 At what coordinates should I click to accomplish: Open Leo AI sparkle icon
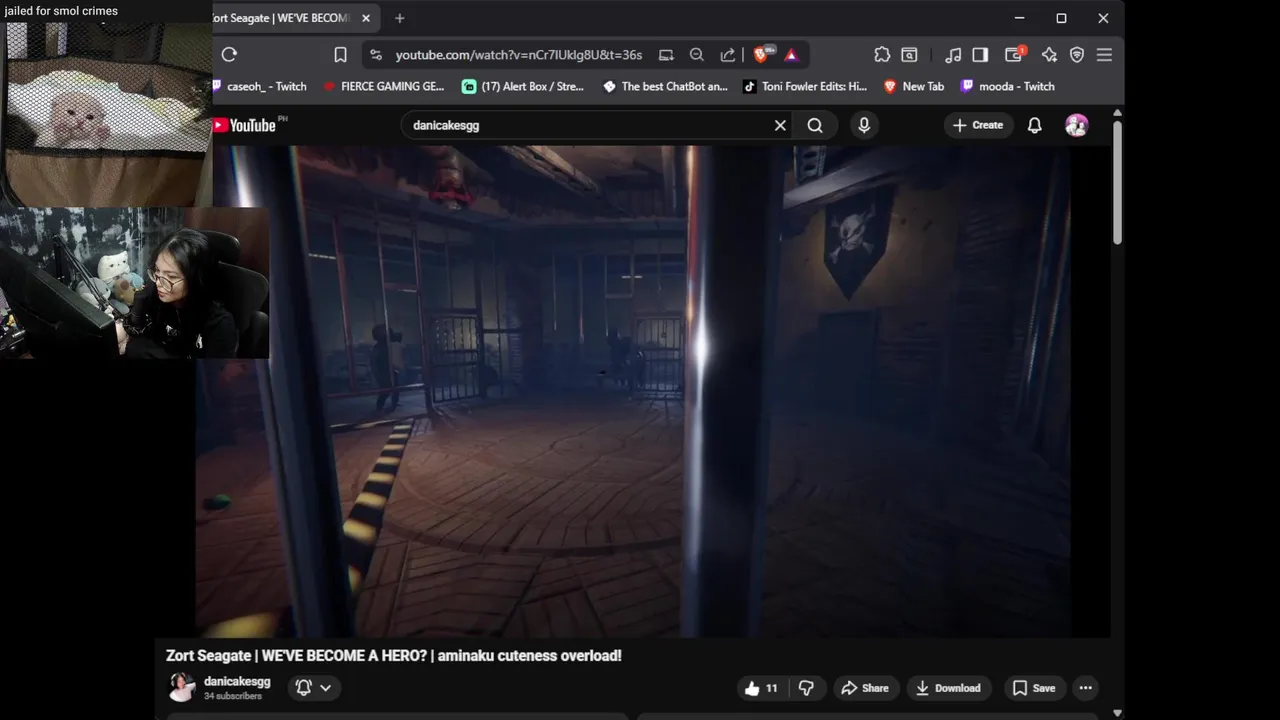coord(1049,55)
